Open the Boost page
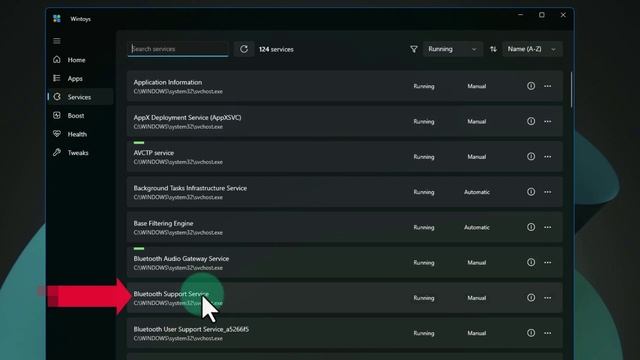Image resolution: width=640 pixels, height=360 pixels. 80,116
